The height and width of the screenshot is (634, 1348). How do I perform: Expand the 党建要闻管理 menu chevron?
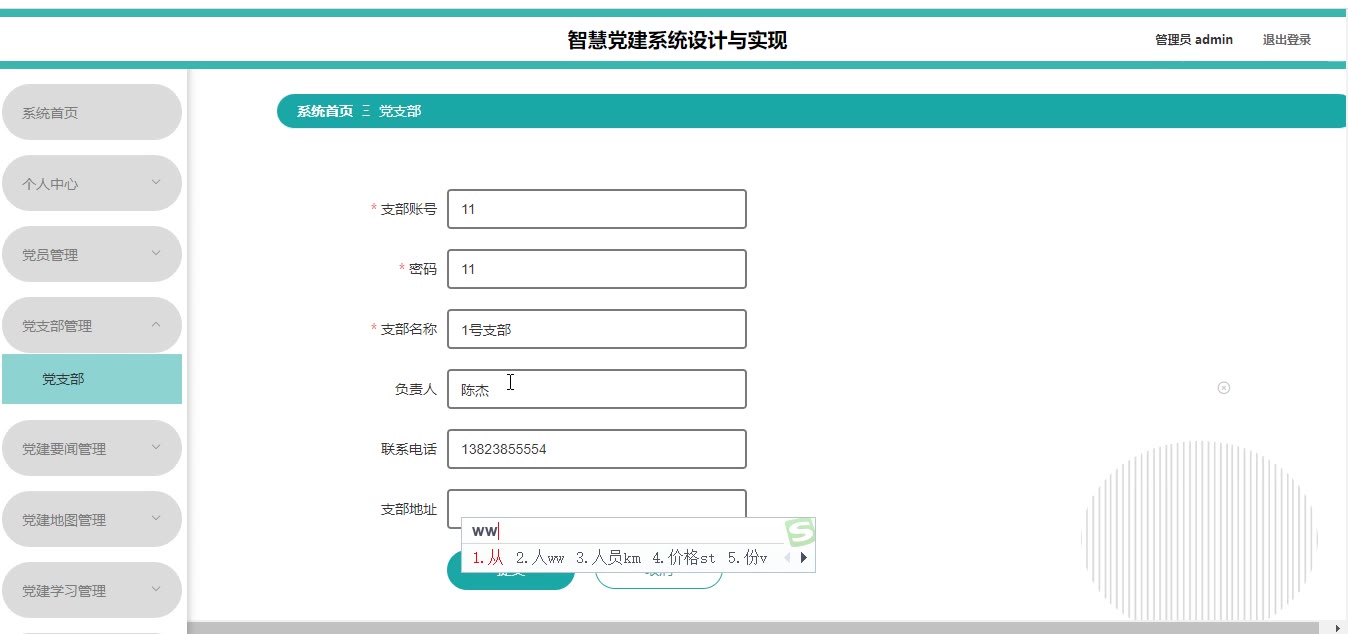coord(156,448)
